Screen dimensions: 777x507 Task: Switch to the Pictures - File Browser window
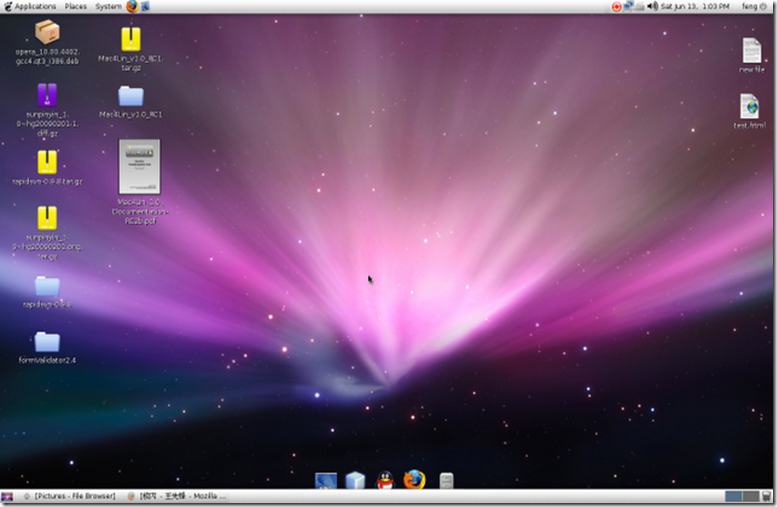tap(69, 496)
